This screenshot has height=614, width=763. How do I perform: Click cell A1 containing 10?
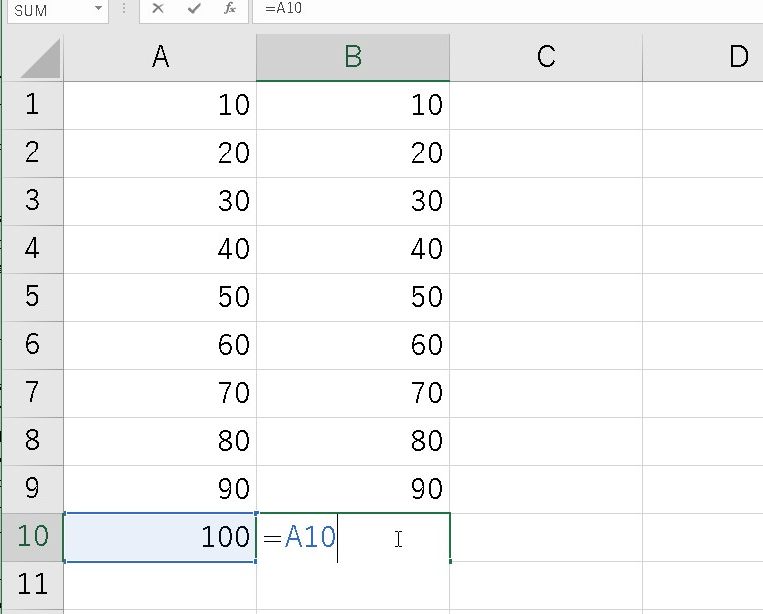coord(160,105)
